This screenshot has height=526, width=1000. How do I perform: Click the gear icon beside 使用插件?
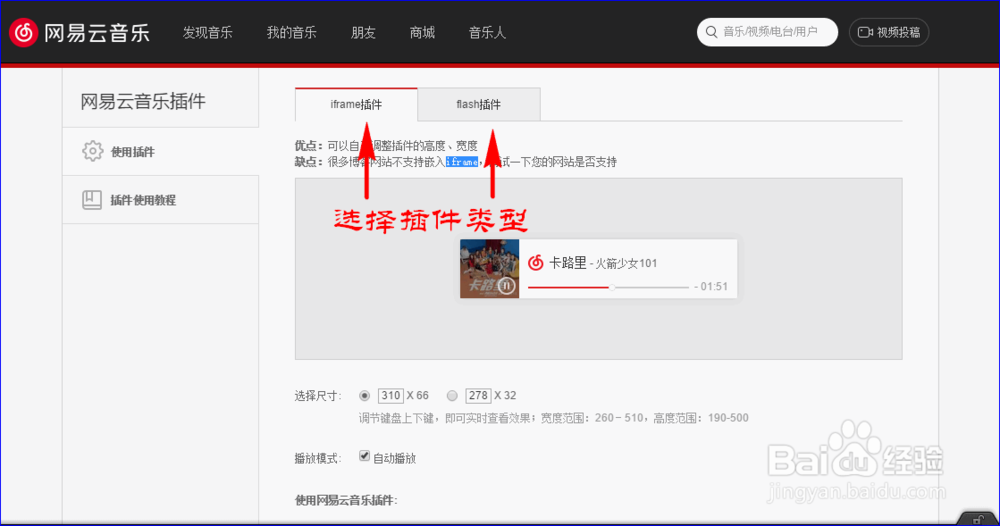pos(92,151)
